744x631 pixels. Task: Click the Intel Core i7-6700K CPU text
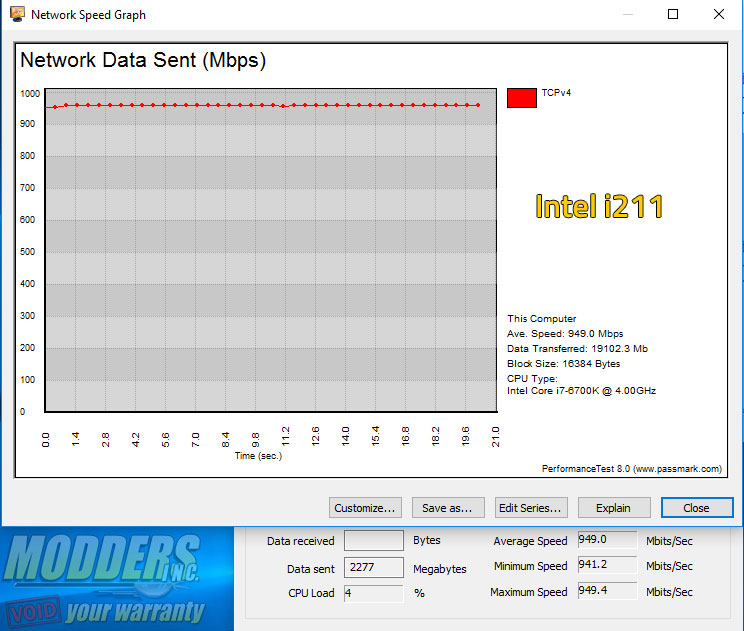pos(581,391)
